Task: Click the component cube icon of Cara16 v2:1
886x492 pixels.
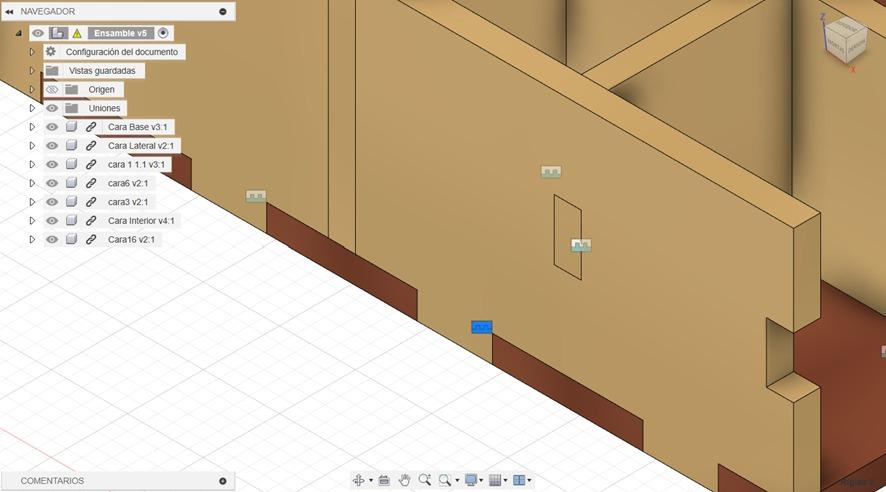Action: (x=71, y=240)
